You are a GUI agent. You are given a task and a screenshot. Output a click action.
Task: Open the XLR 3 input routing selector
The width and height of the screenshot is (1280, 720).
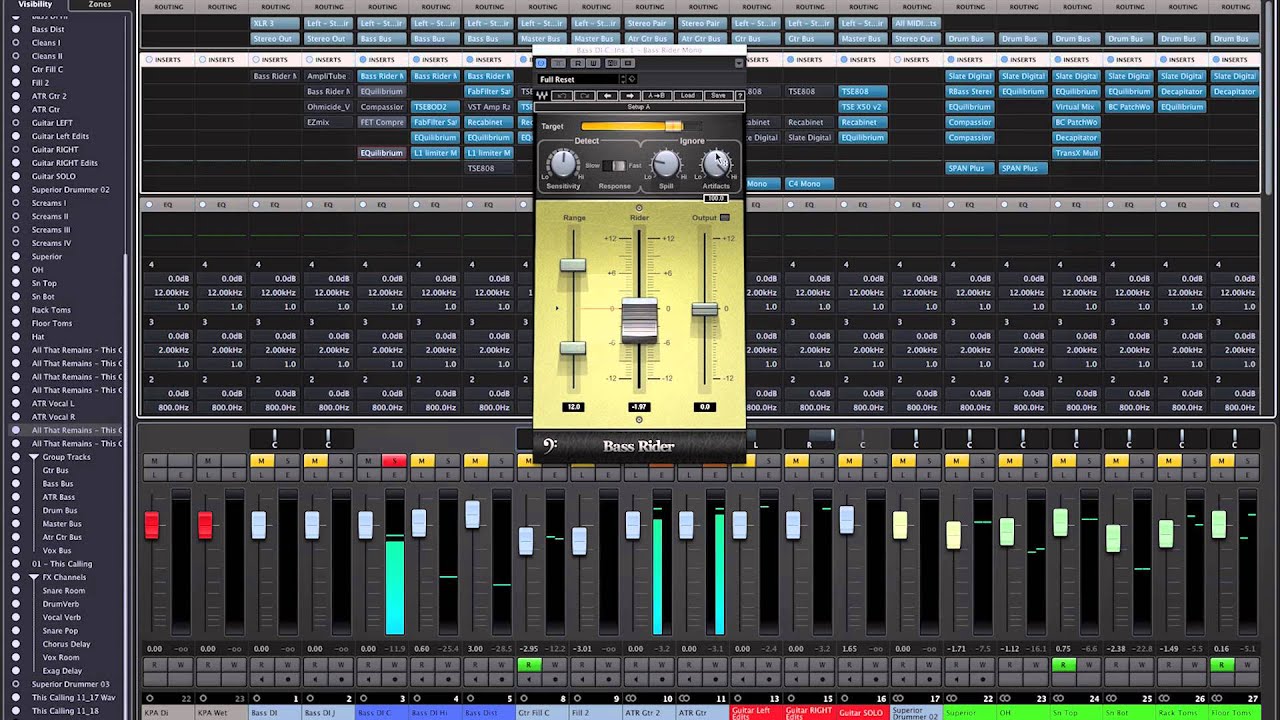pyautogui.click(x=273, y=23)
